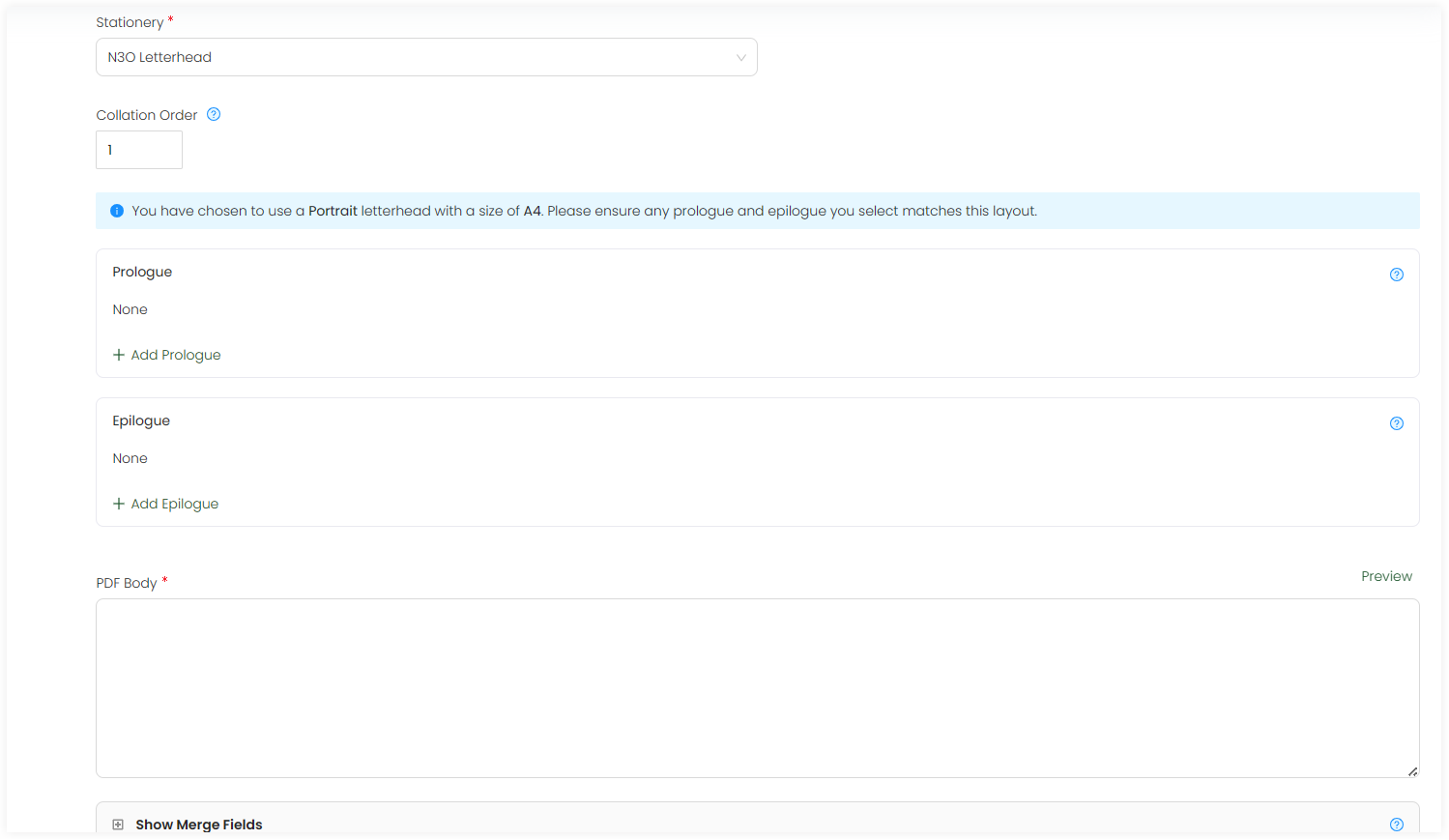
Task: Click the Stationery dropdown chevron arrow
Action: click(741, 58)
